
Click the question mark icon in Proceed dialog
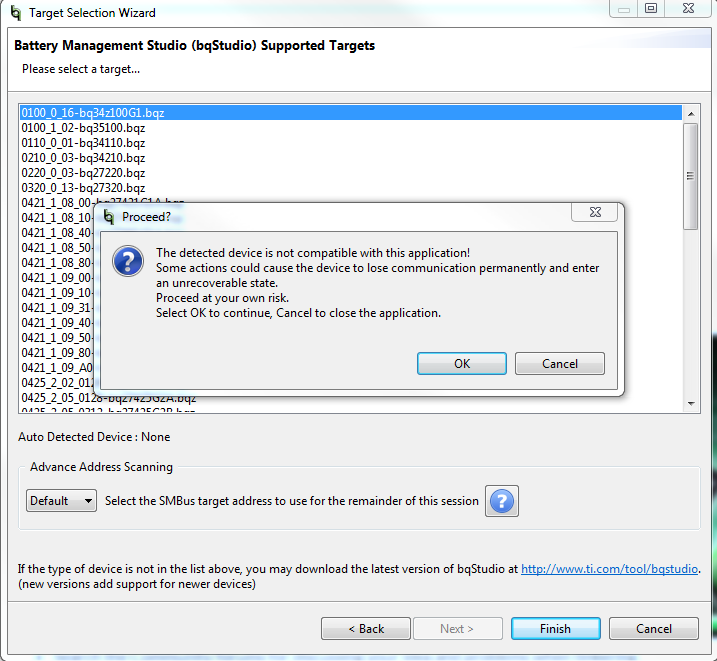[128, 261]
